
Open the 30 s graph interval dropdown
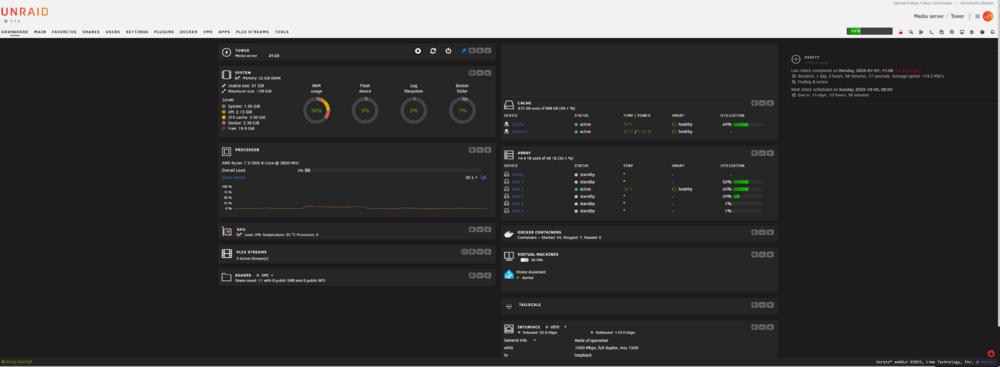point(471,177)
